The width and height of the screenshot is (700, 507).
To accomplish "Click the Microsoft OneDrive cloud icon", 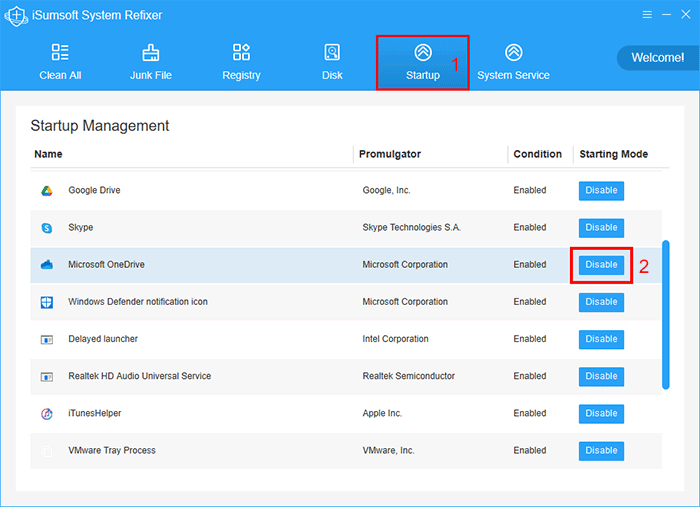I will (47, 265).
